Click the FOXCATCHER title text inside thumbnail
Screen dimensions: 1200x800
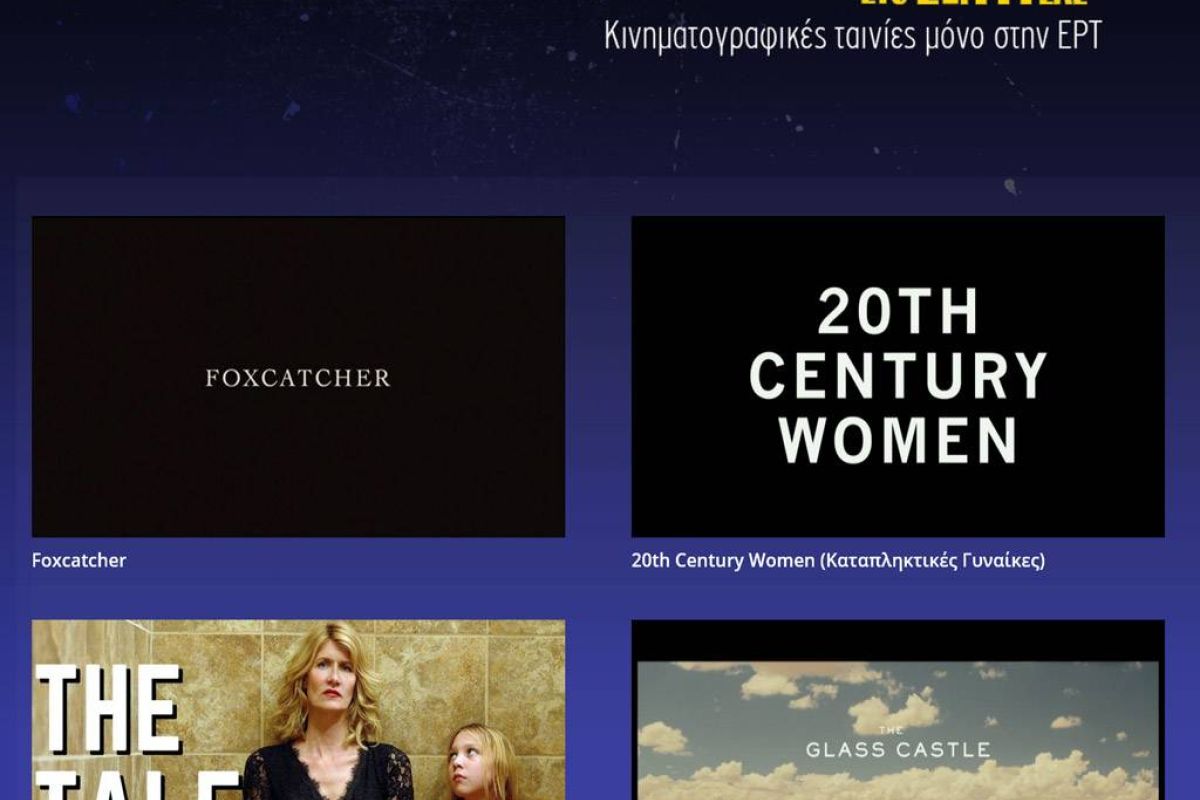(x=298, y=378)
